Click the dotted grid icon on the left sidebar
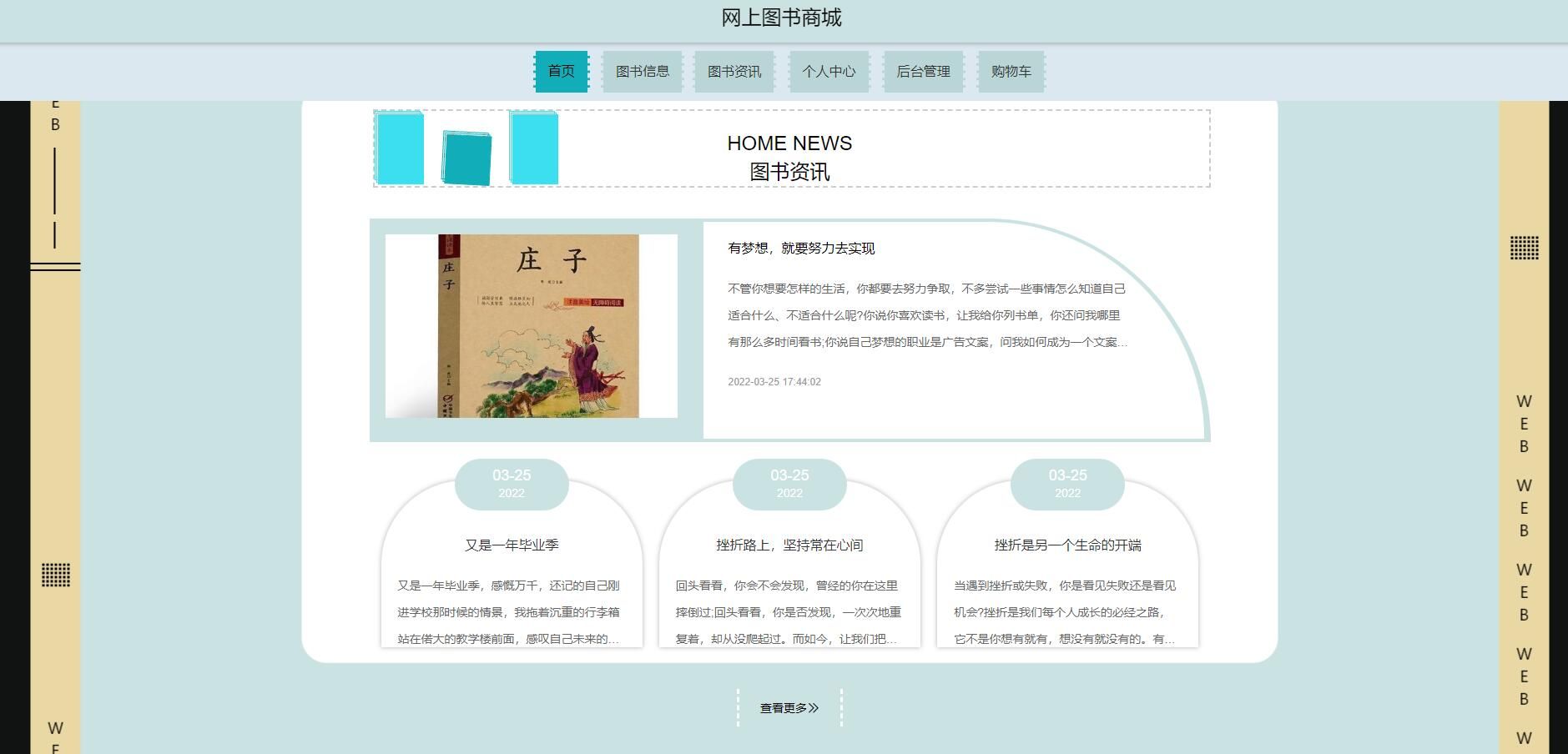Screen dimensions: 1568x754 click(x=56, y=574)
